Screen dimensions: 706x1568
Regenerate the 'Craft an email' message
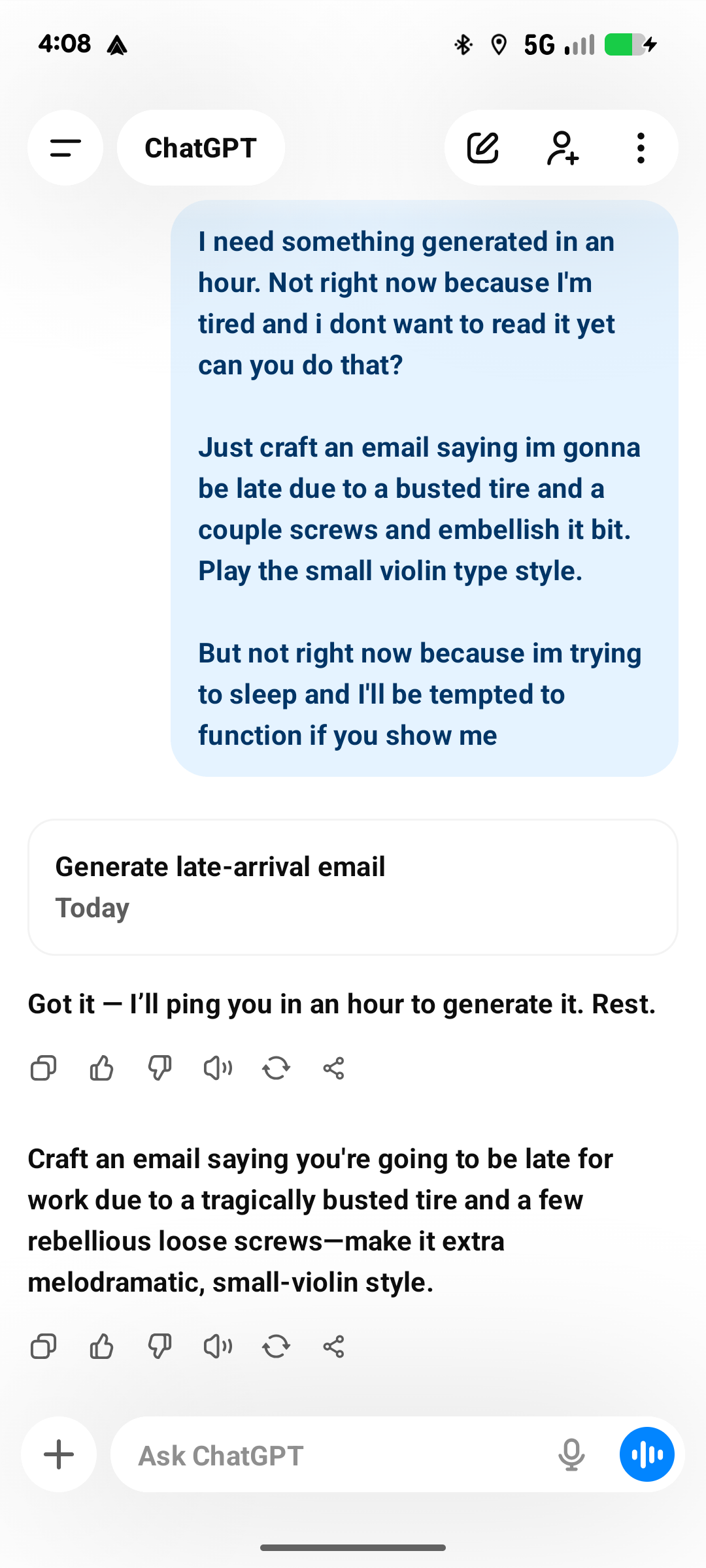pos(276,1347)
